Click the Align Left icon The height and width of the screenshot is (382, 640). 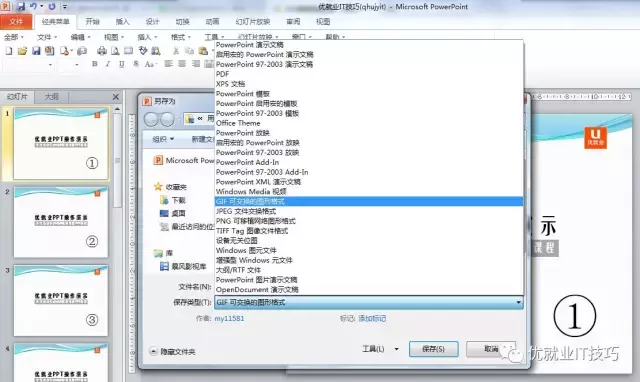tap(169, 64)
